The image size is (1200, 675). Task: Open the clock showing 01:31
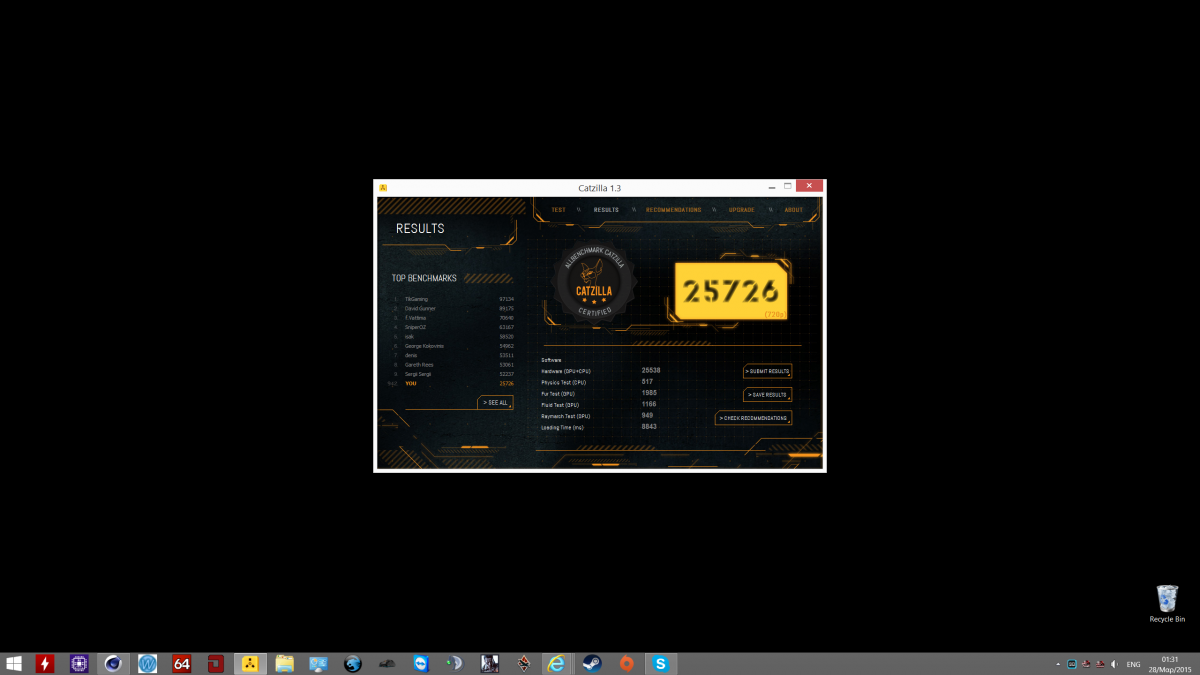pyautogui.click(x=1171, y=664)
